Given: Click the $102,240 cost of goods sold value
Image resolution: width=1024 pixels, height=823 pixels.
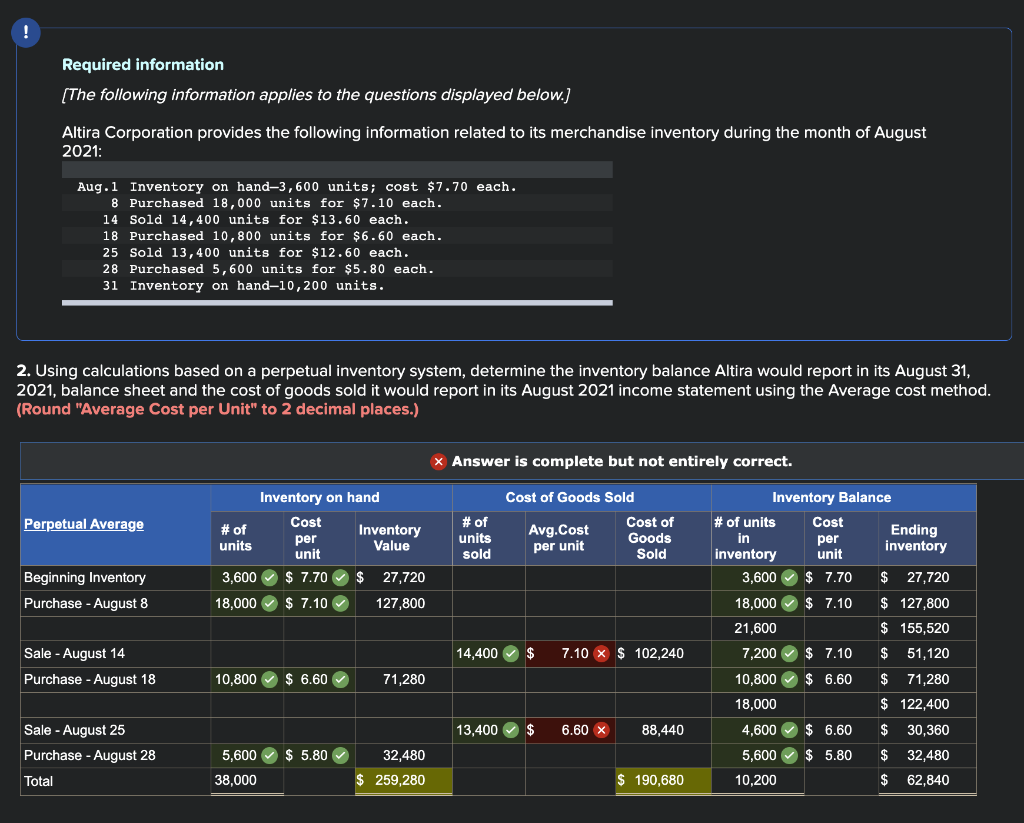Looking at the screenshot, I should tap(650, 654).
